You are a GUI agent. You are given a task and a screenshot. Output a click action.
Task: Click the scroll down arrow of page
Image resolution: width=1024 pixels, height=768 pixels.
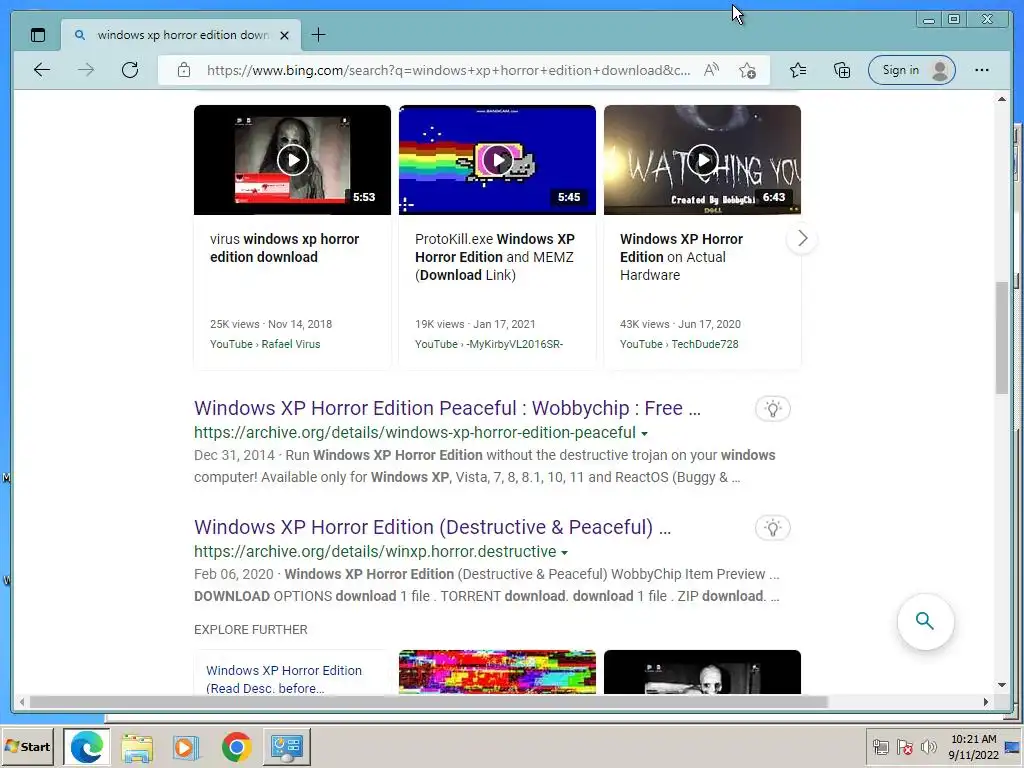[x=1002, y=685]
